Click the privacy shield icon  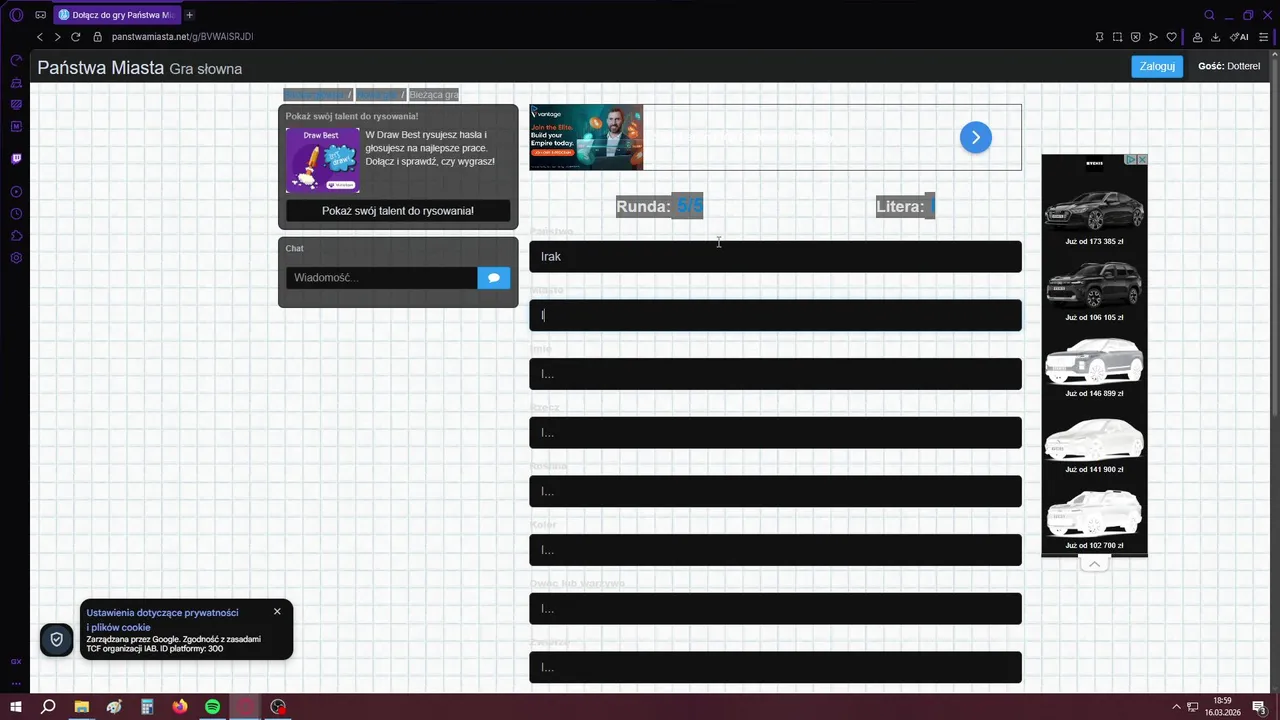[x=56, y=639]
